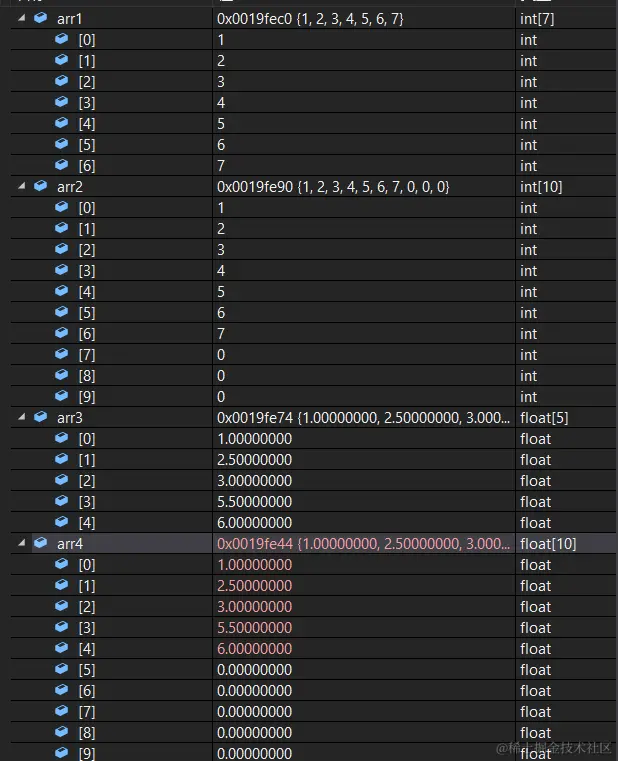618x761 pixels.
Task: Click the int[10] type cell
Action: [x=541, y=187]
